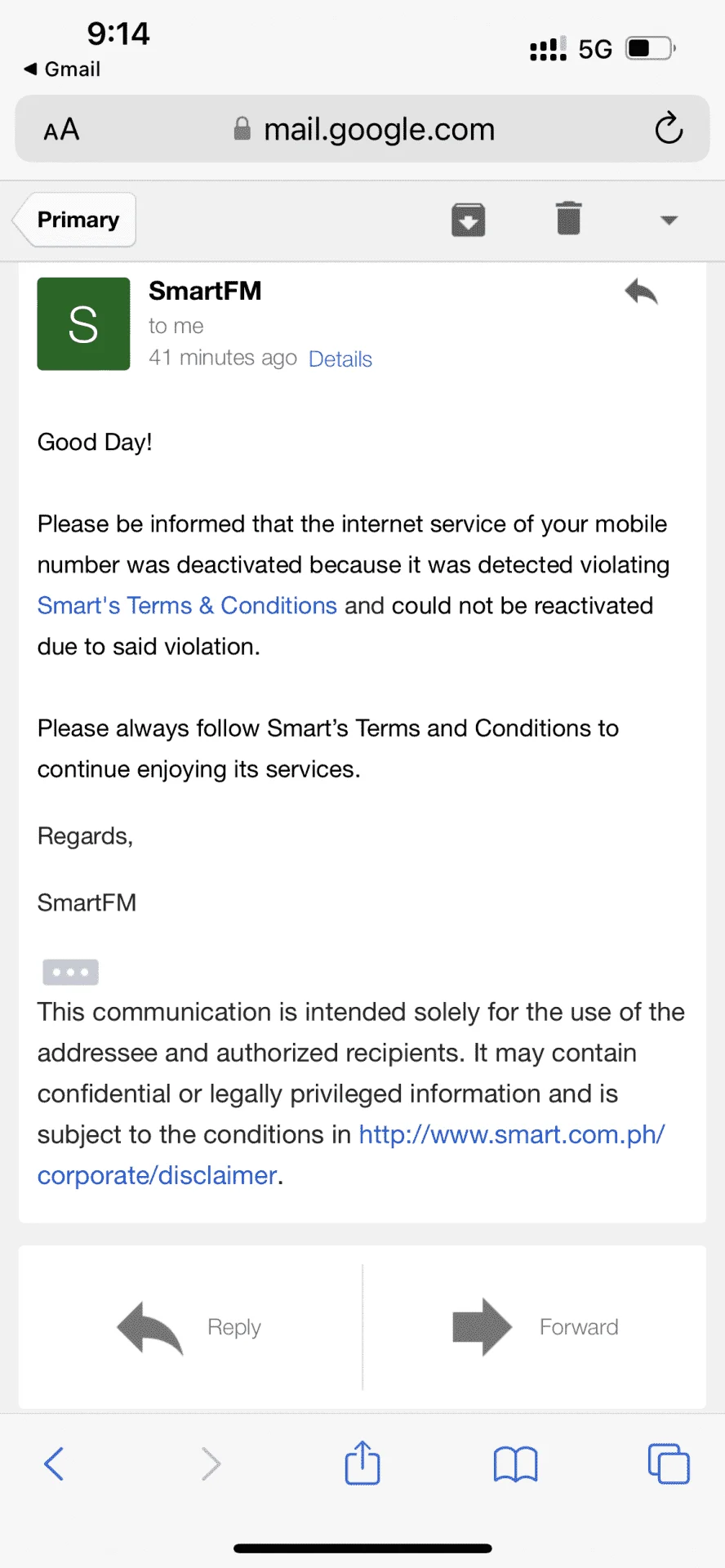The width and height of the screenshot is (725, 1568).
Task: Open the smart.com.ph corporate disclaimer link
Action: pos(351,1155)
